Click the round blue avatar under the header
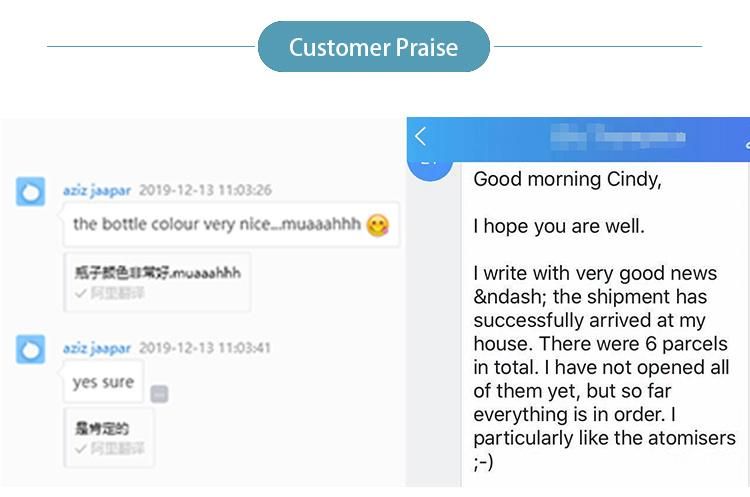 430,170
